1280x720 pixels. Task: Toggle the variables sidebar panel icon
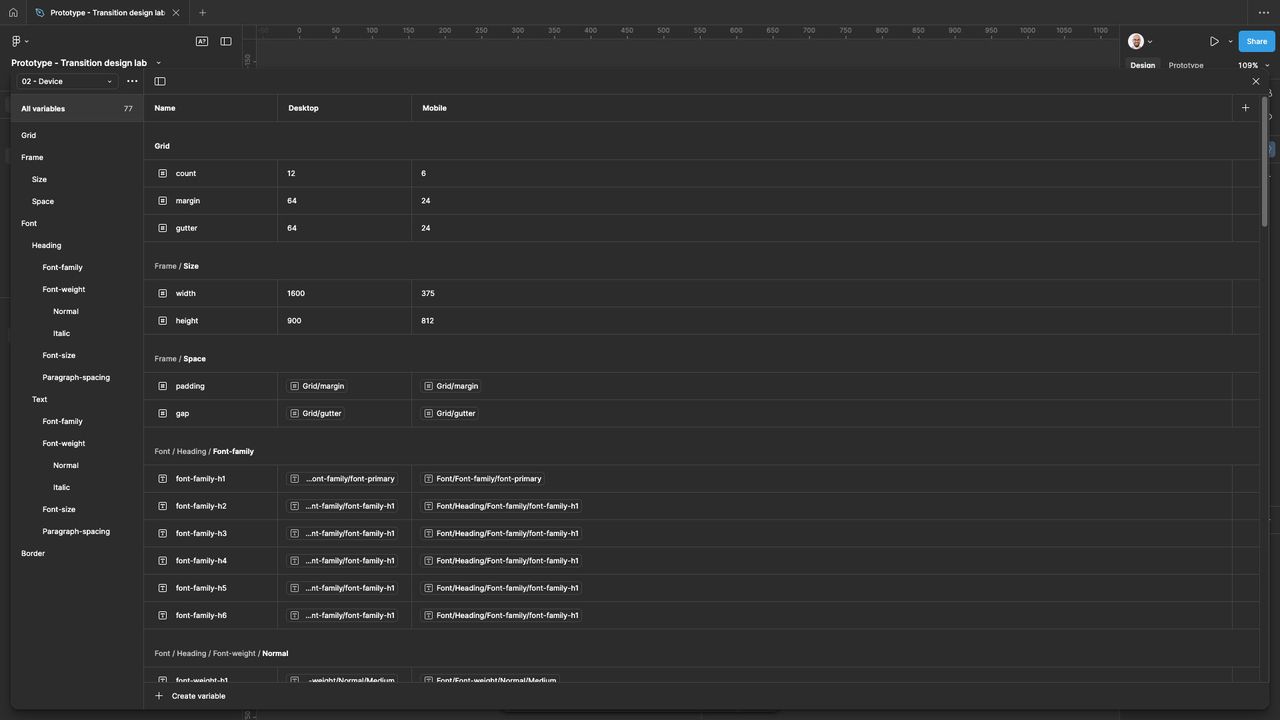point(160,81)
